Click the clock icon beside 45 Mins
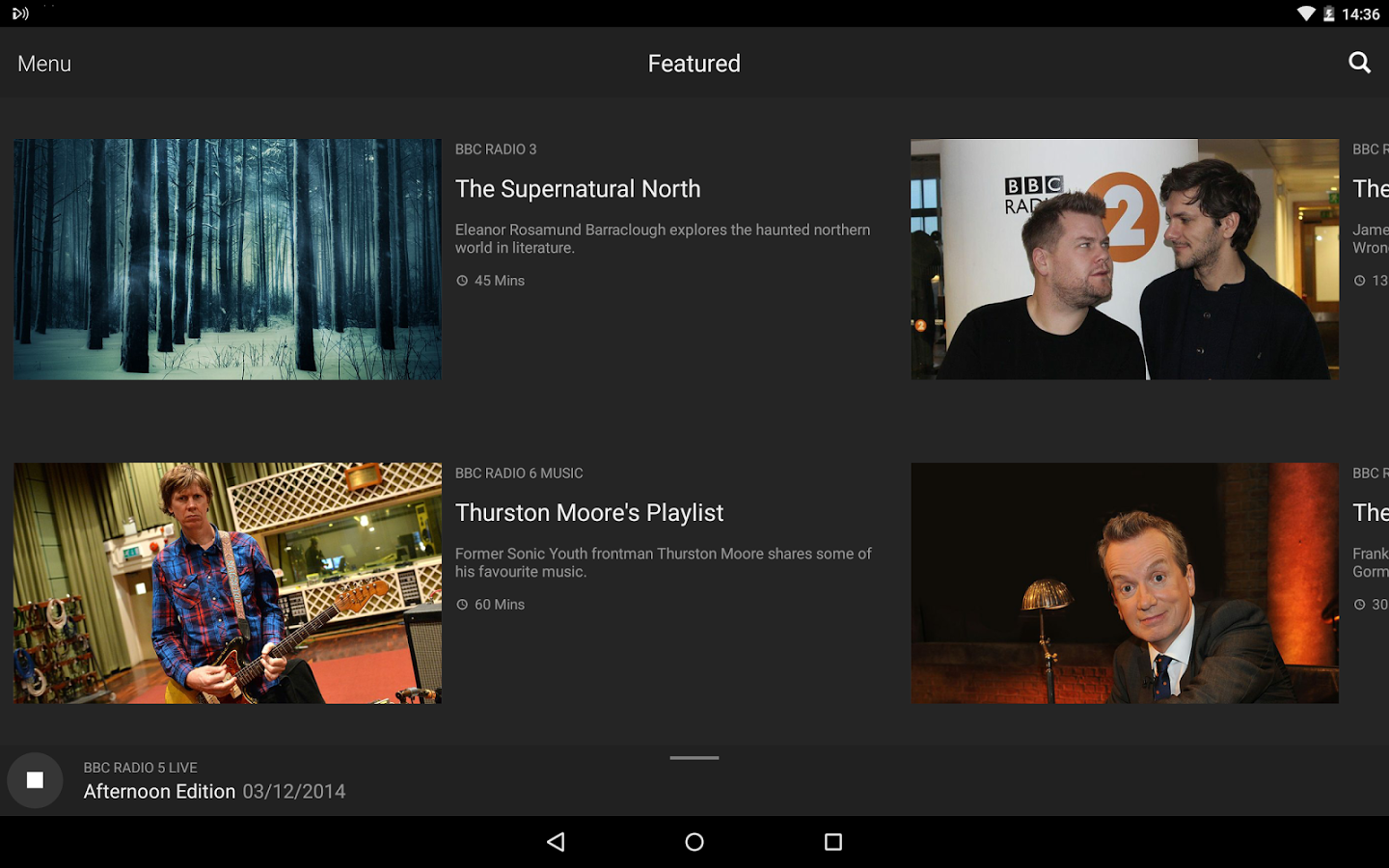1389x868 pixels. (x=463, y=280)
